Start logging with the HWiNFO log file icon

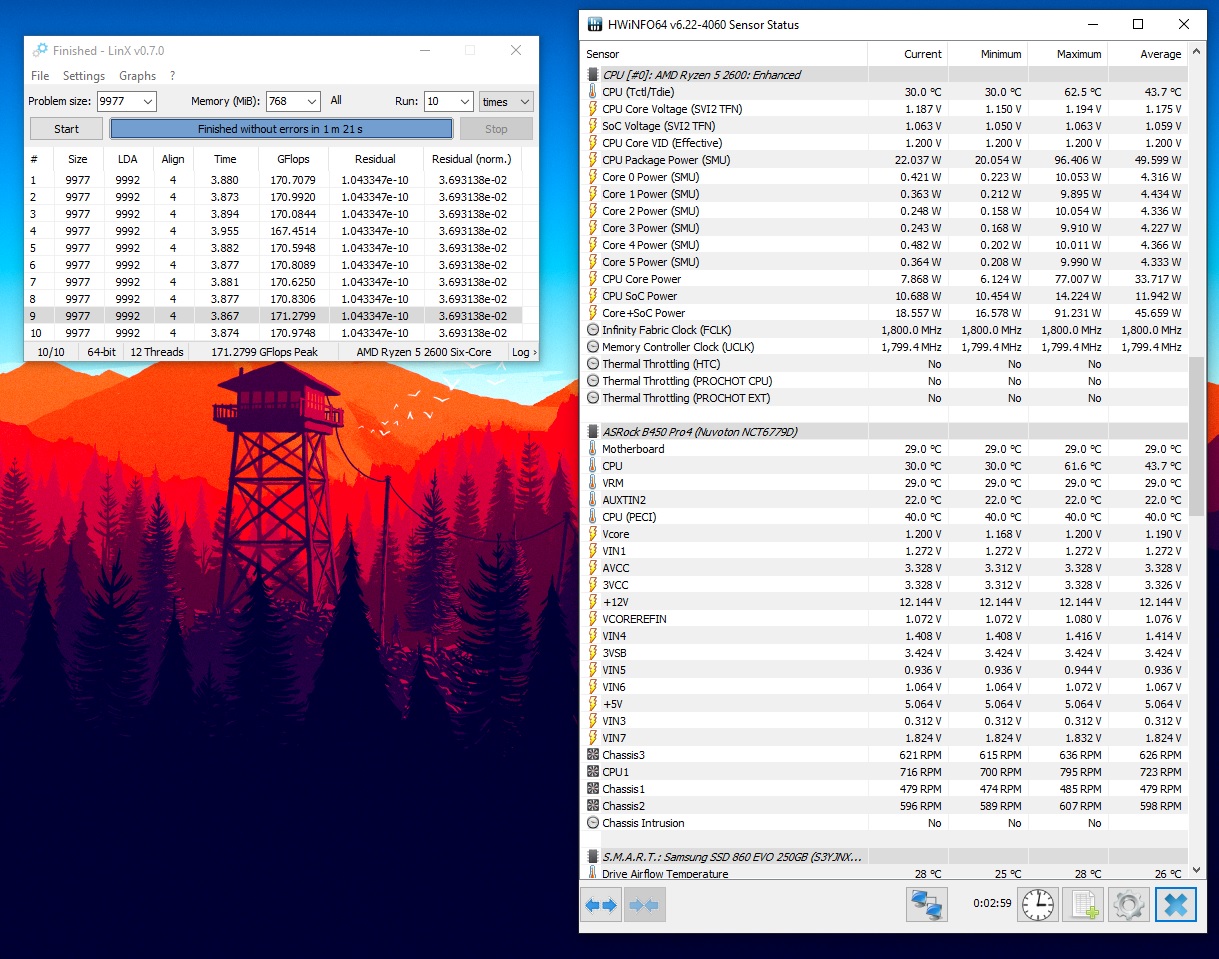pyautogui.click(x=1084, y=905)
